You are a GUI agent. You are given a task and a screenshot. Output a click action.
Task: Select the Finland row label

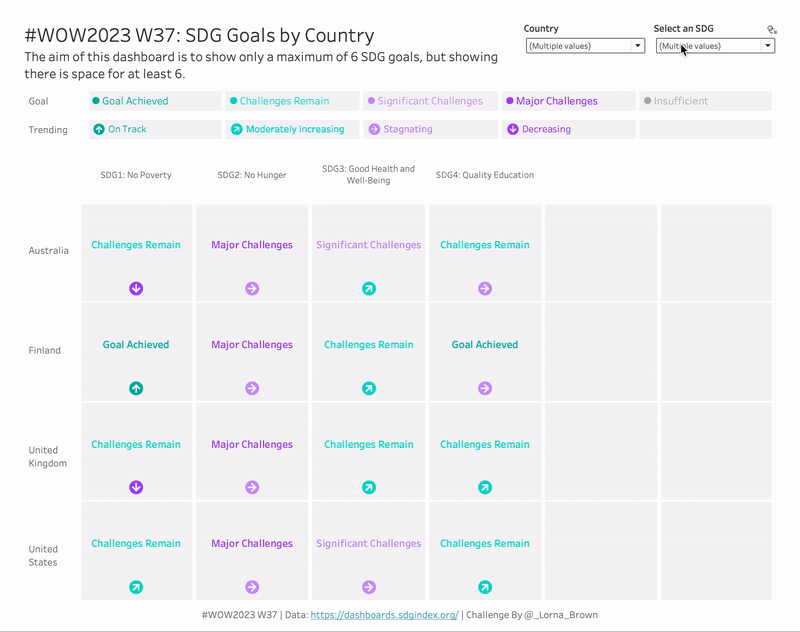pyautogui.click(x=45, y=351)
